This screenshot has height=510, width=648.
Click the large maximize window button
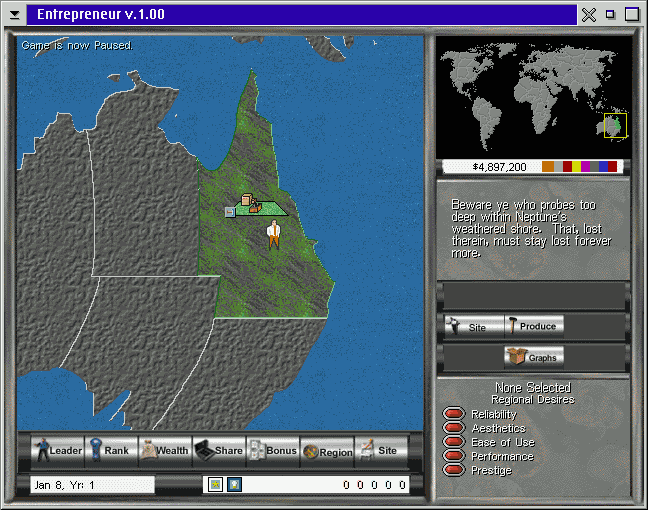[x=632, y=14]
